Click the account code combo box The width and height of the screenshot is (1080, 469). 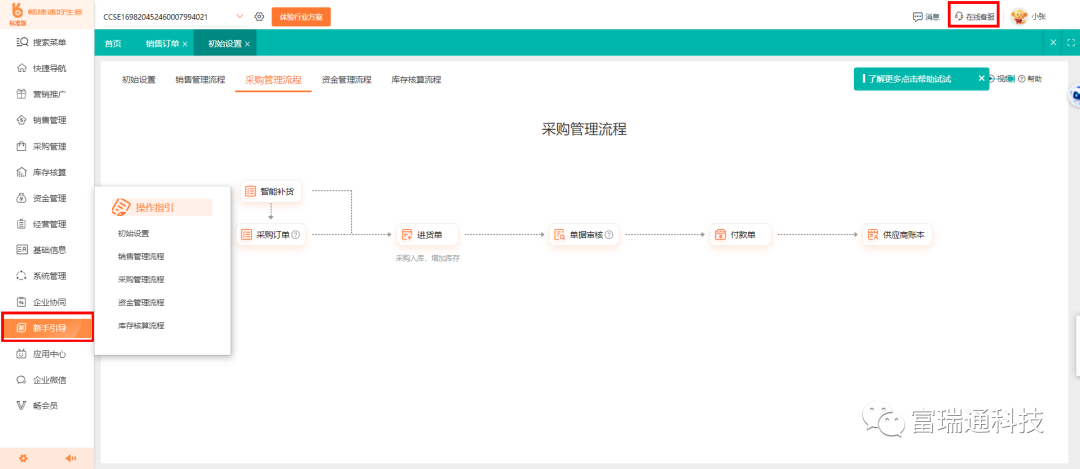click(x=174, y=16)
